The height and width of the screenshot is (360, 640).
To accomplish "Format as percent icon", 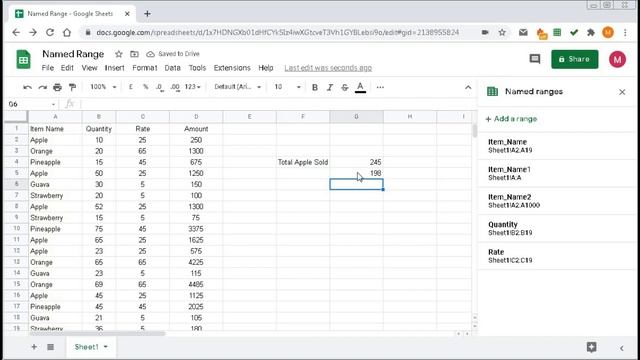I will [145, 87].
